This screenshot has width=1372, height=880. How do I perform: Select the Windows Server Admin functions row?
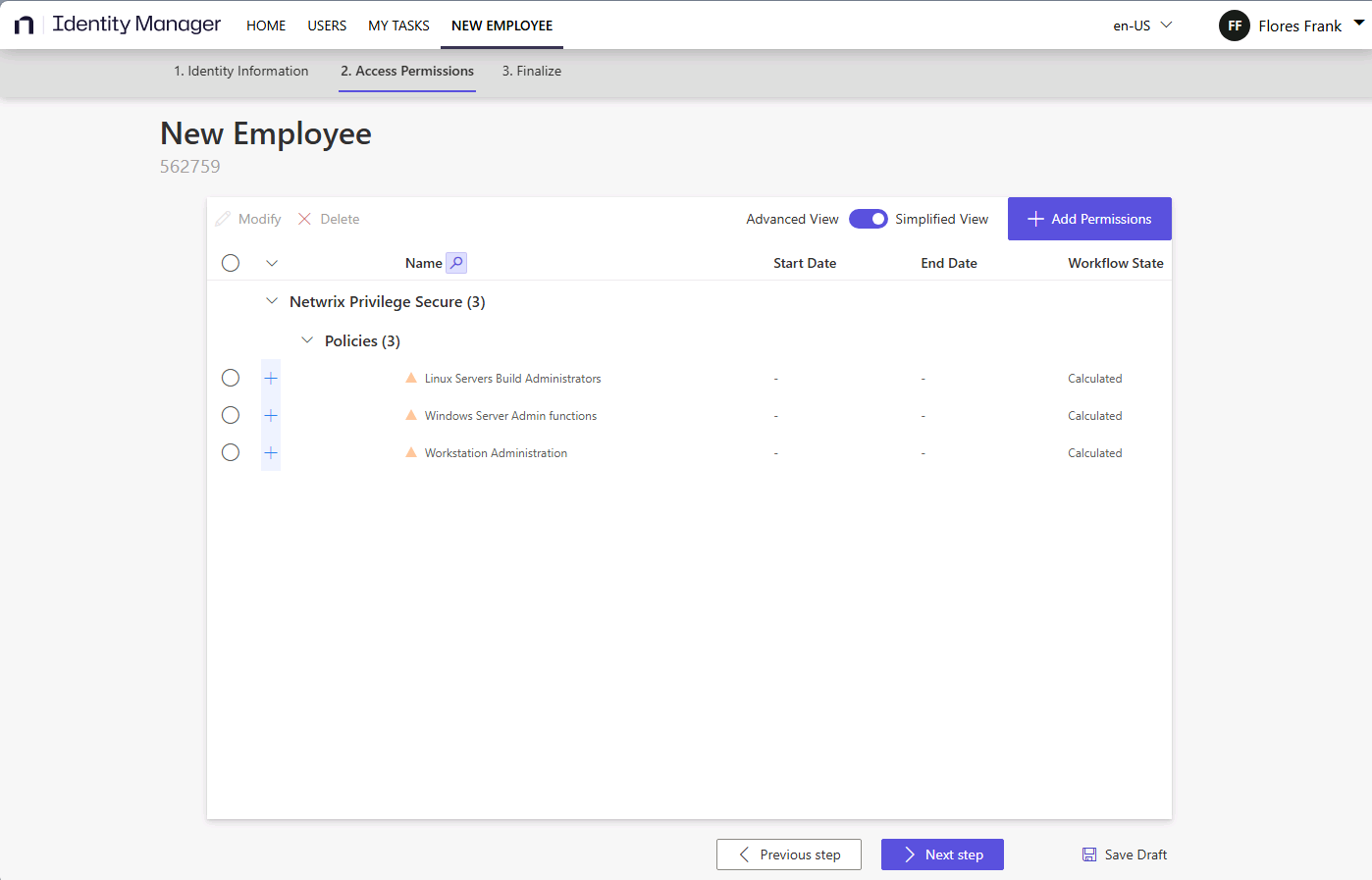(231, 416)
